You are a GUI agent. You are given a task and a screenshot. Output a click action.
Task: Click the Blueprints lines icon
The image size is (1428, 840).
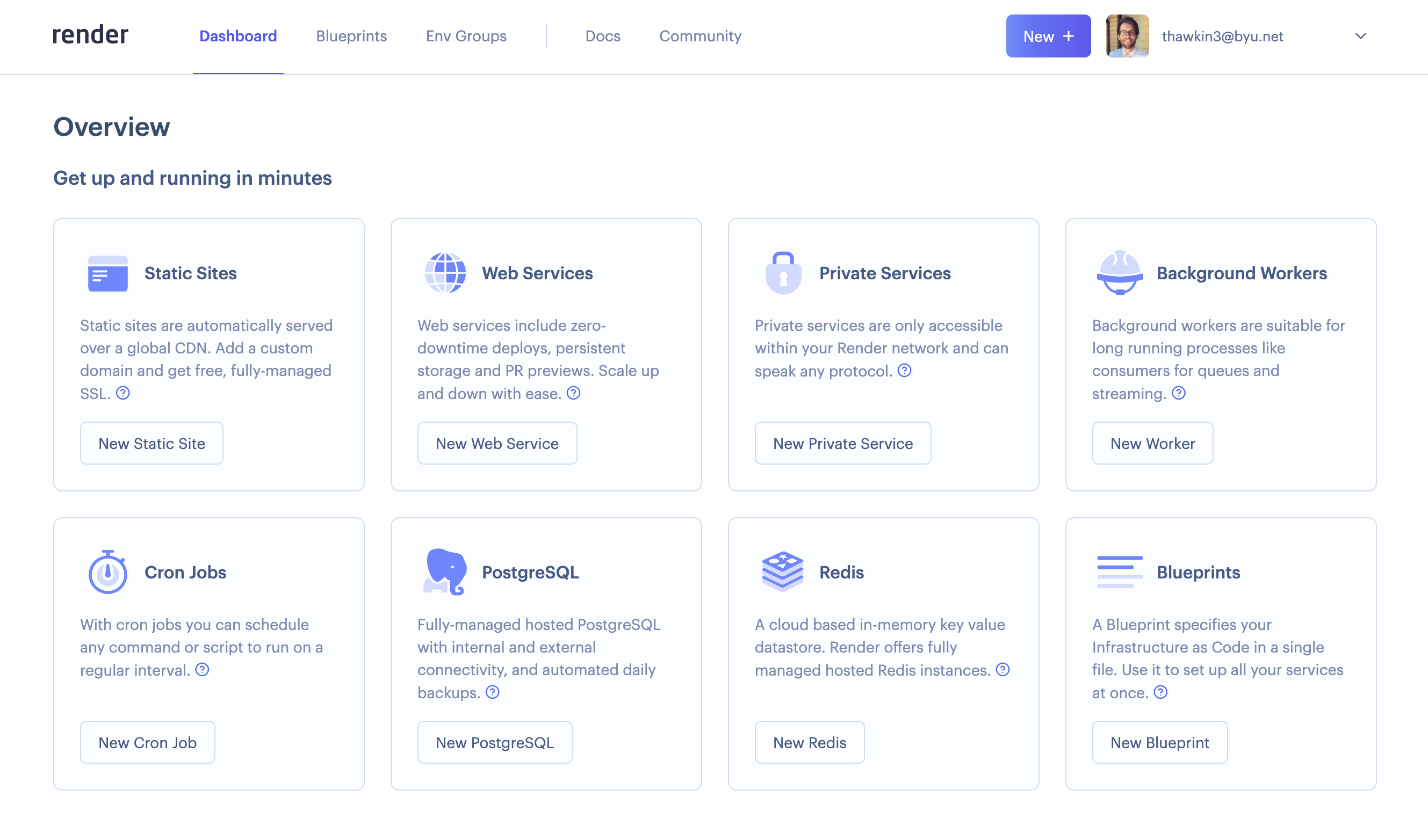coord(1116,571)
